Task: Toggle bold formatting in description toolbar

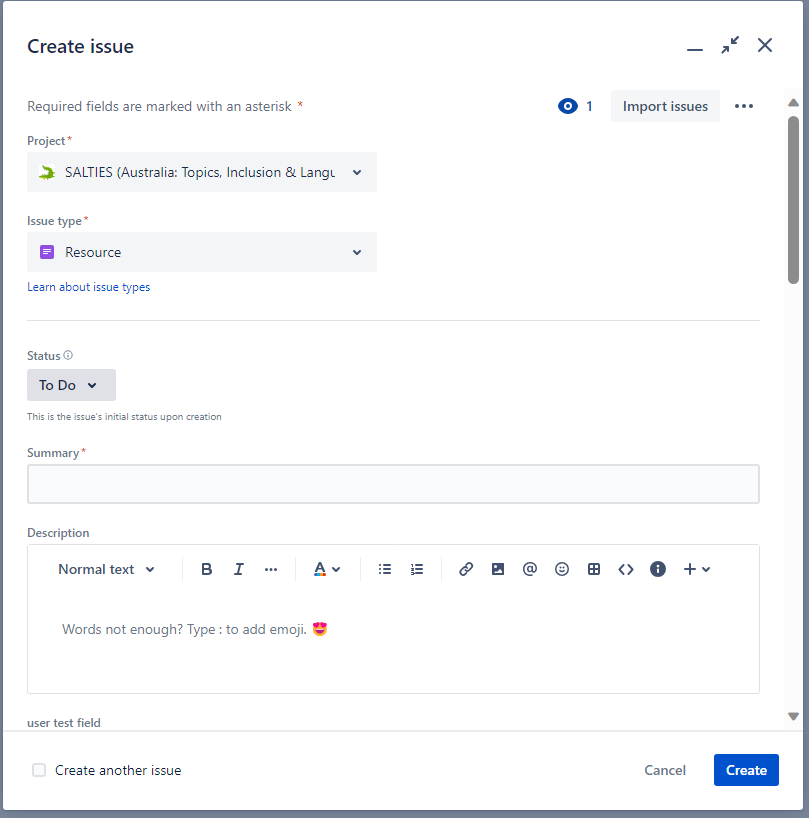Action: [207, 569]
